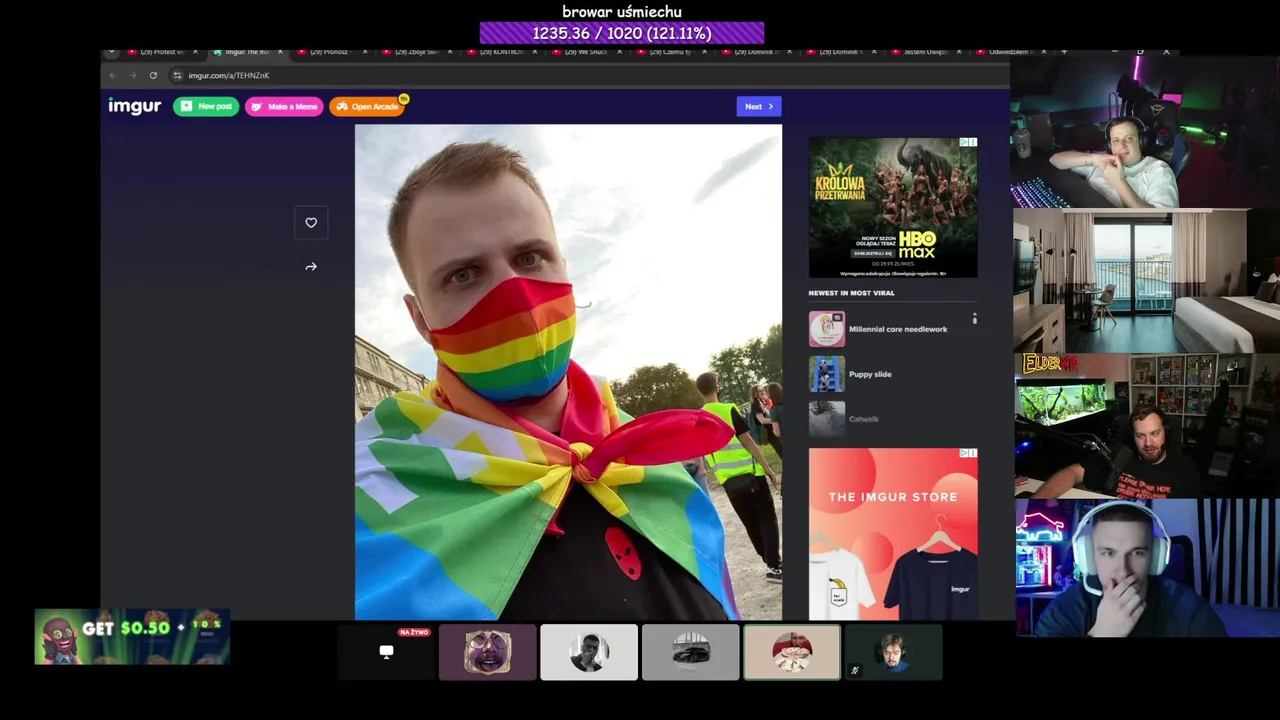Switch to the Protest YouTube tab
The height and width of the screenshot is (720, 1280).
pos(161,52)
